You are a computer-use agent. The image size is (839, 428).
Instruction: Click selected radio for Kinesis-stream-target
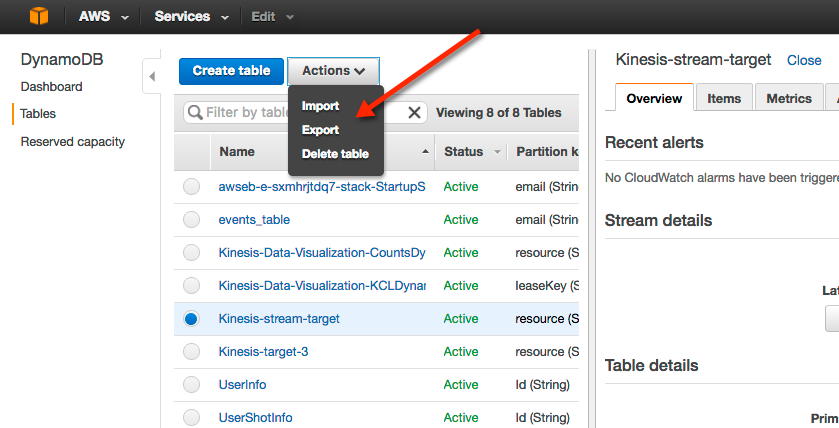click(x=192, y=319)
